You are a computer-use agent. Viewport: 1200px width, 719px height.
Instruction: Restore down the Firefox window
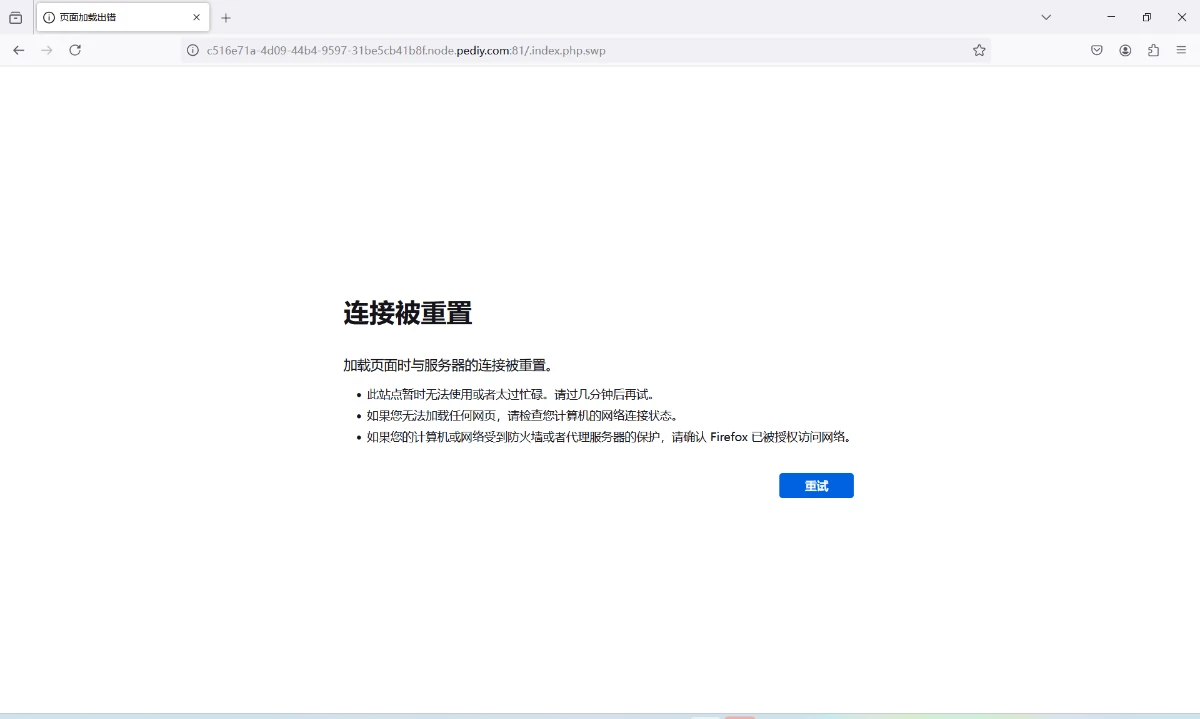click(1147, 17)
